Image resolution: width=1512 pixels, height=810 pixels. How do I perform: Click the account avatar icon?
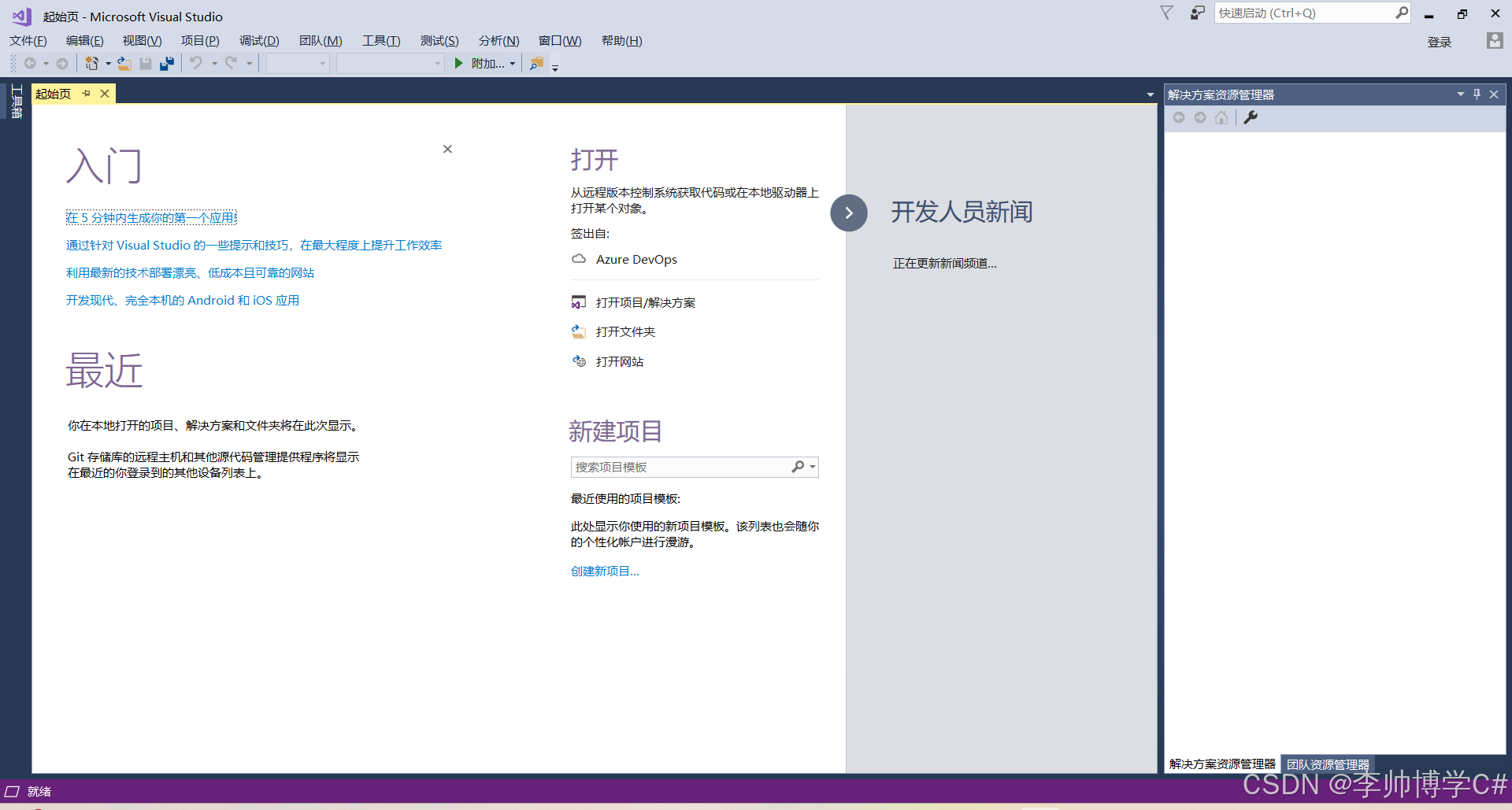tap(1495, 41)
